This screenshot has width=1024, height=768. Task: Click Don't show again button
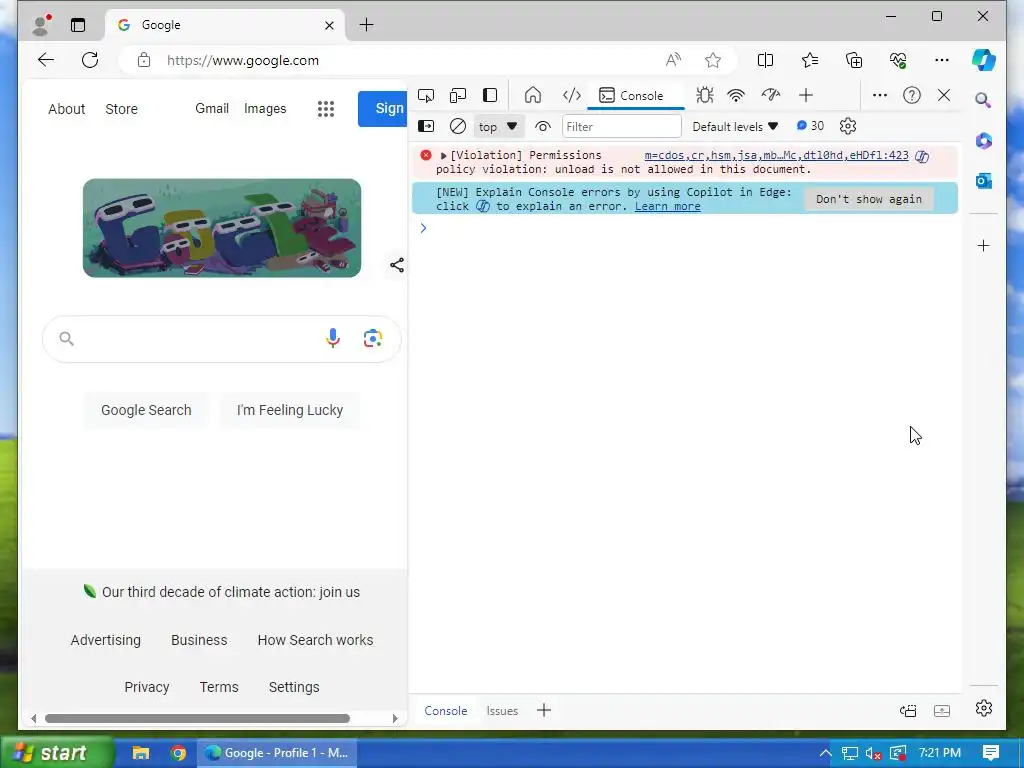coord(869,199)
